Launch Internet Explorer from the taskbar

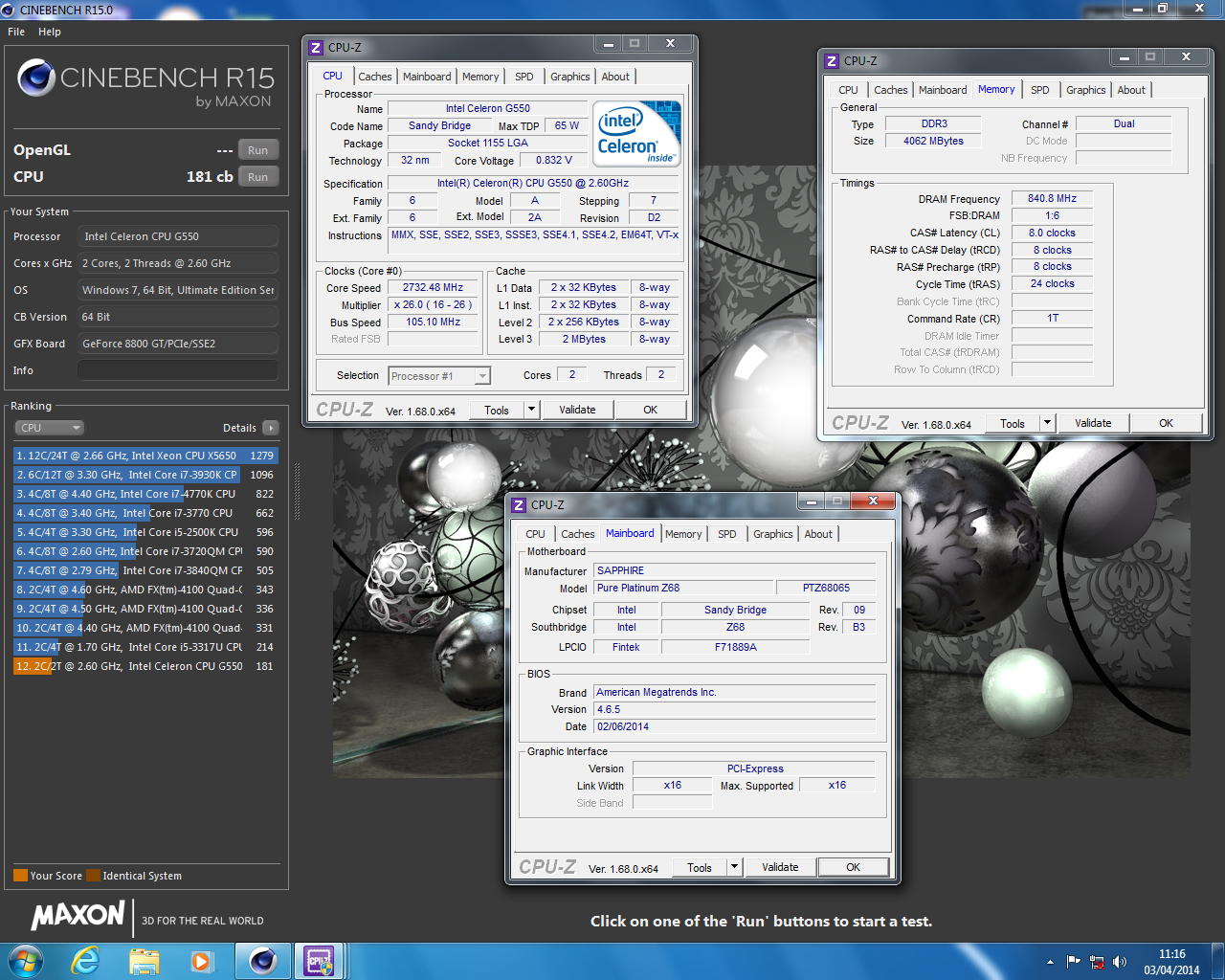point(86,961)
